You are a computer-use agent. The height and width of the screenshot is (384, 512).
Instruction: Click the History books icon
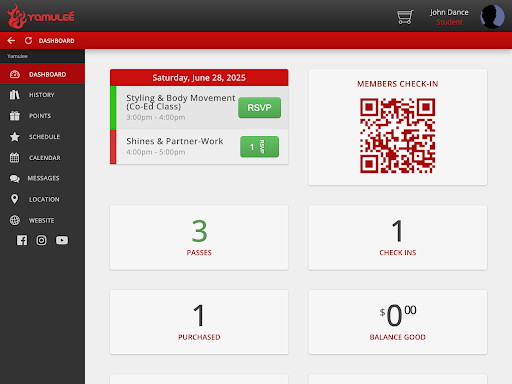click(x=14, y=95)
